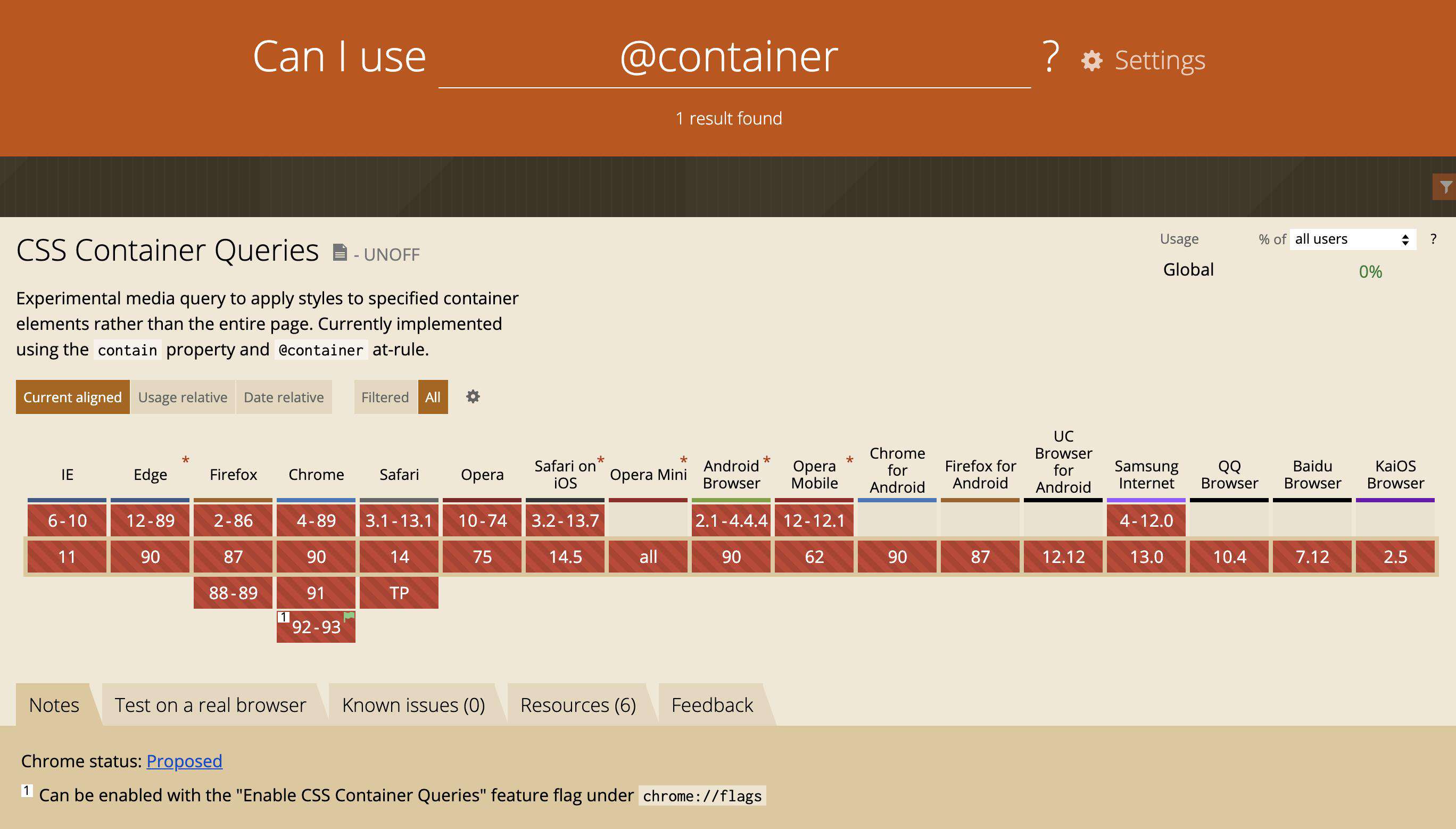
Task: Click the Settings link in the header
Action: coord(1160,60)
